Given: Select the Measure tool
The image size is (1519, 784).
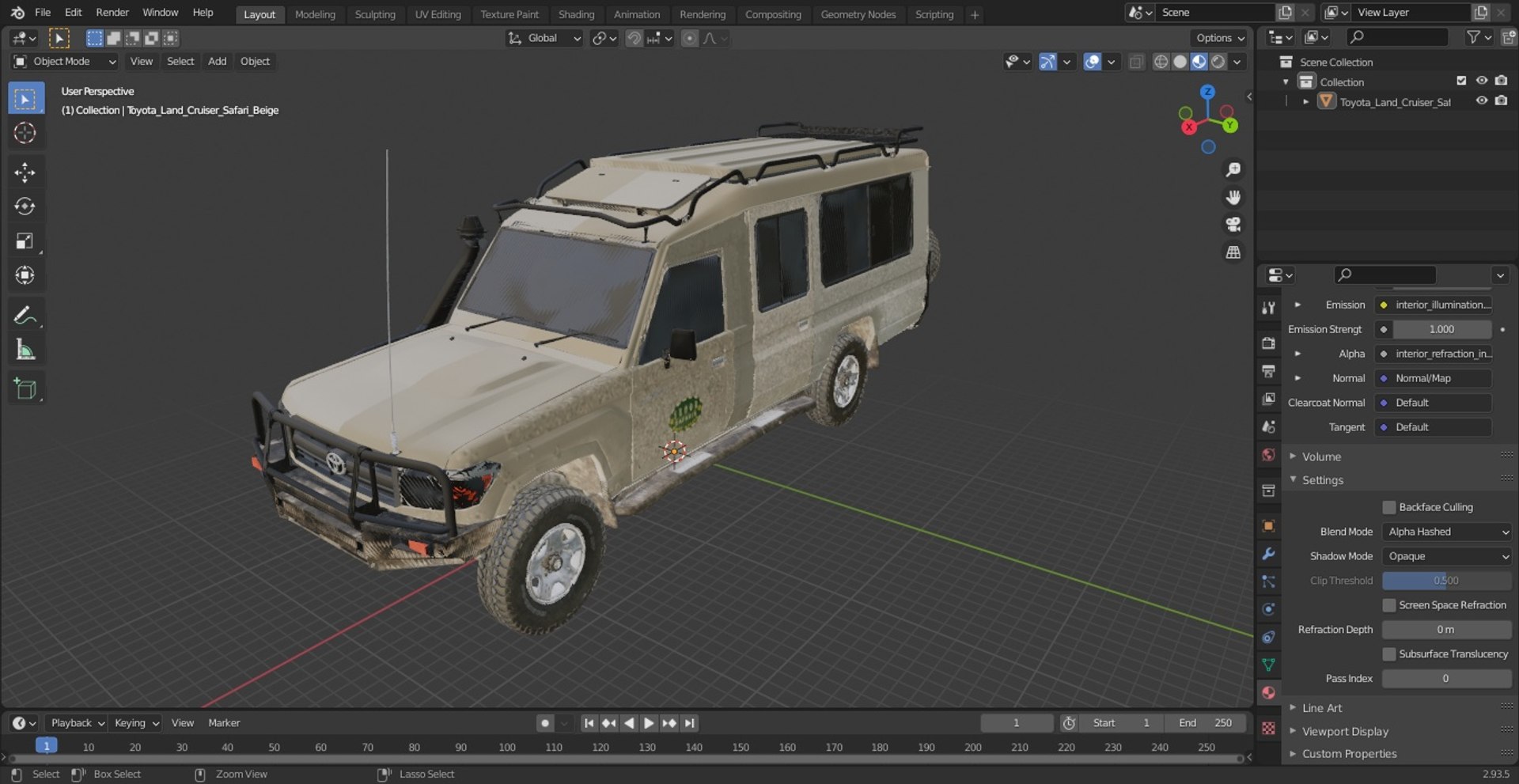Looking at the screenshot, I should tap(25, 350).
